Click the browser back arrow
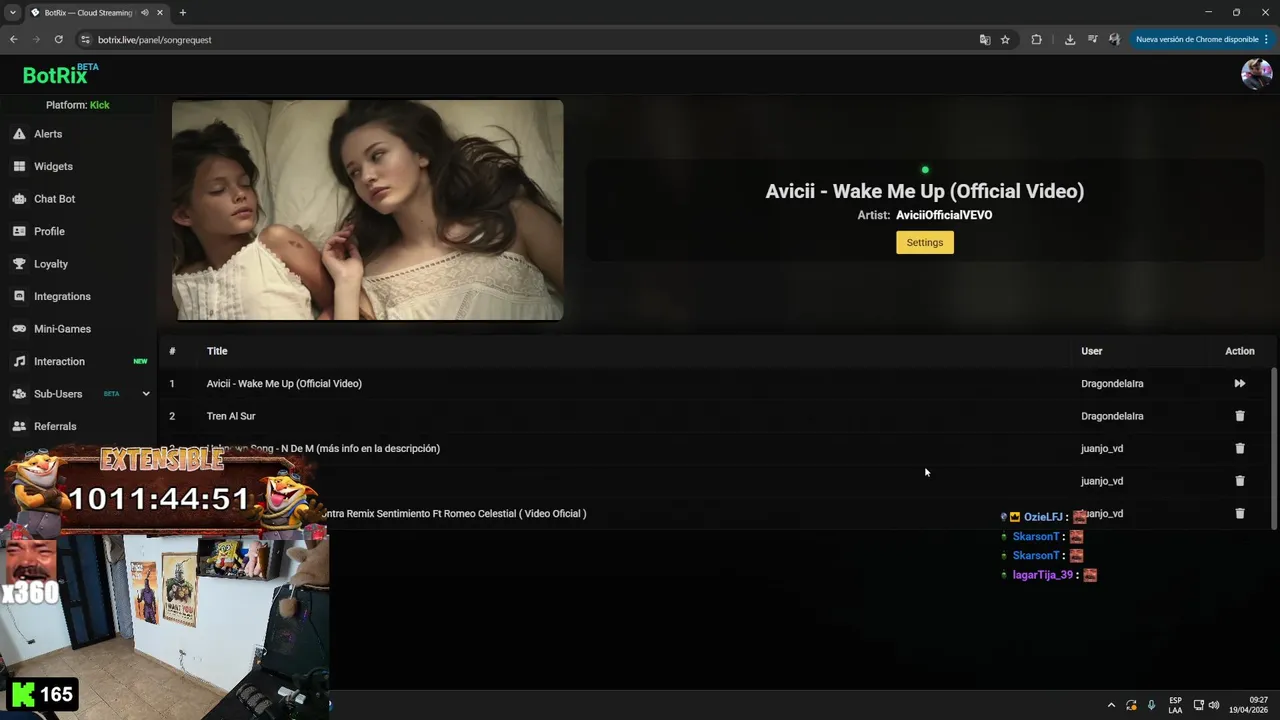 point(13,40)
